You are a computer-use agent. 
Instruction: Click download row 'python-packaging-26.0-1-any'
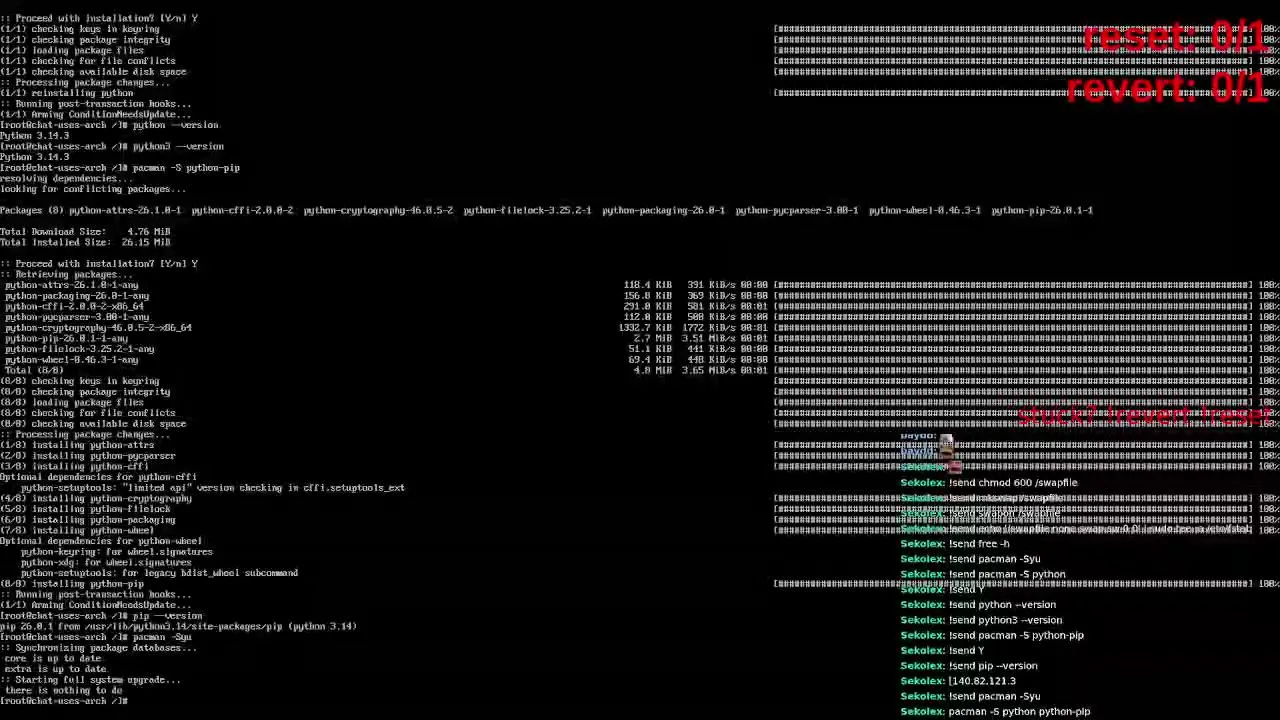(640, 296)
